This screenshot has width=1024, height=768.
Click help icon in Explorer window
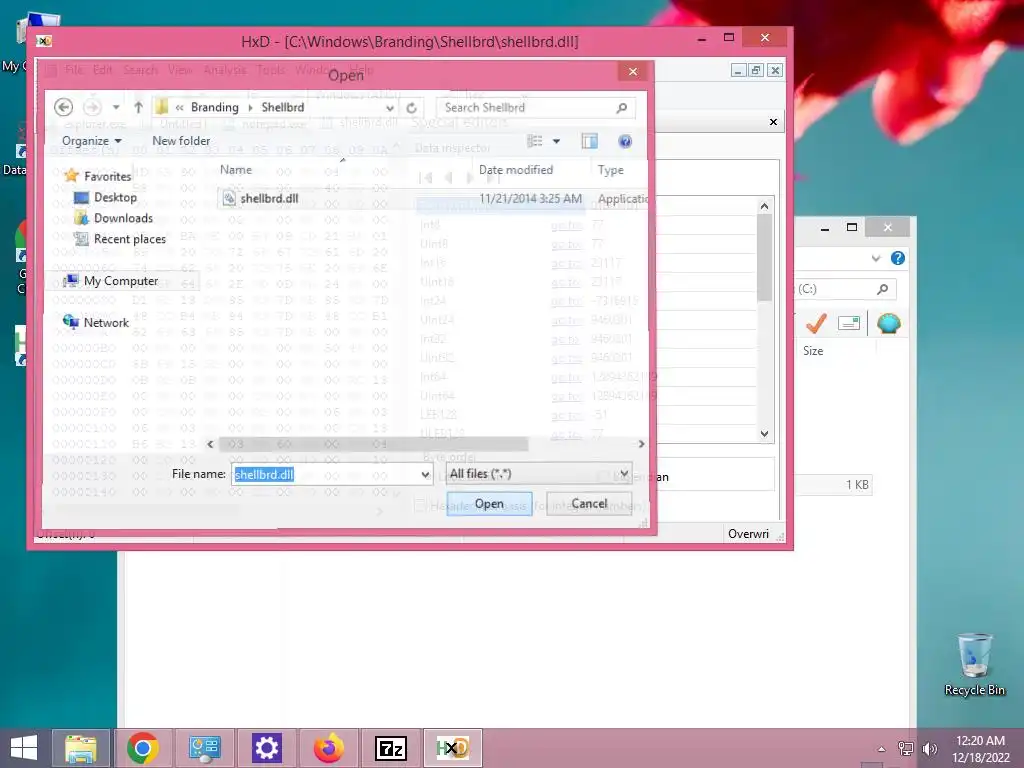coord(898,259)
